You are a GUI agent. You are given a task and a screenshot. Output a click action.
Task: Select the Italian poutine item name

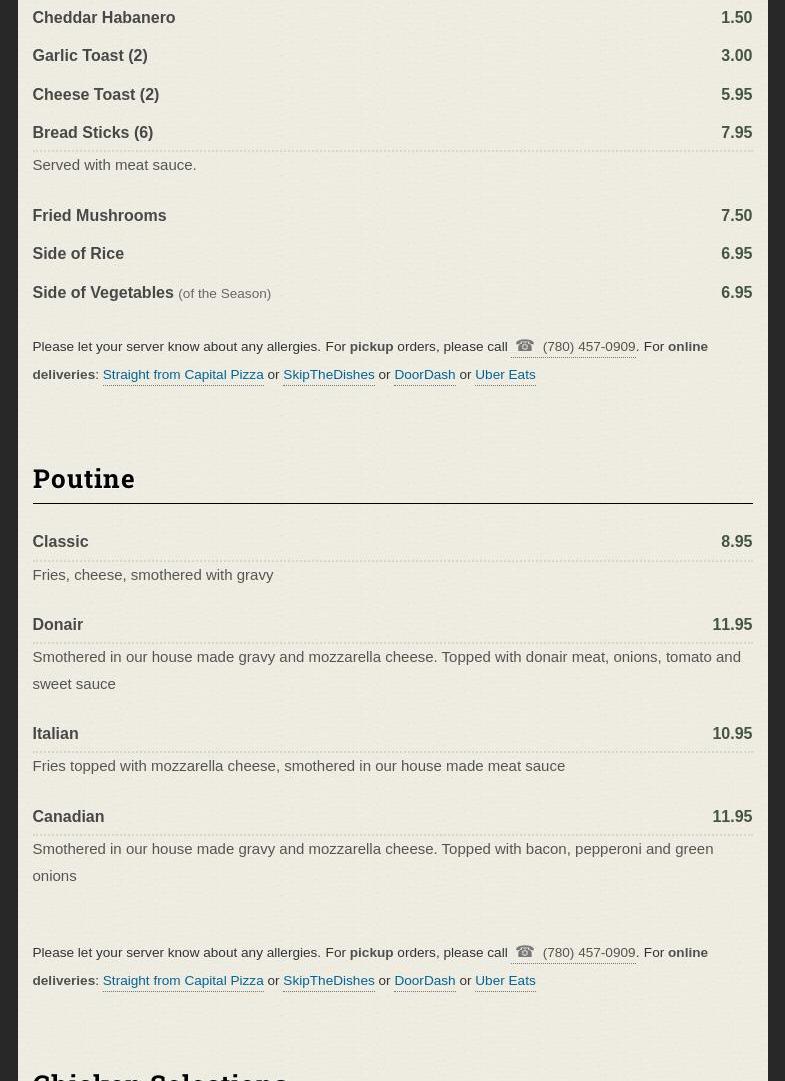(55, 734)
